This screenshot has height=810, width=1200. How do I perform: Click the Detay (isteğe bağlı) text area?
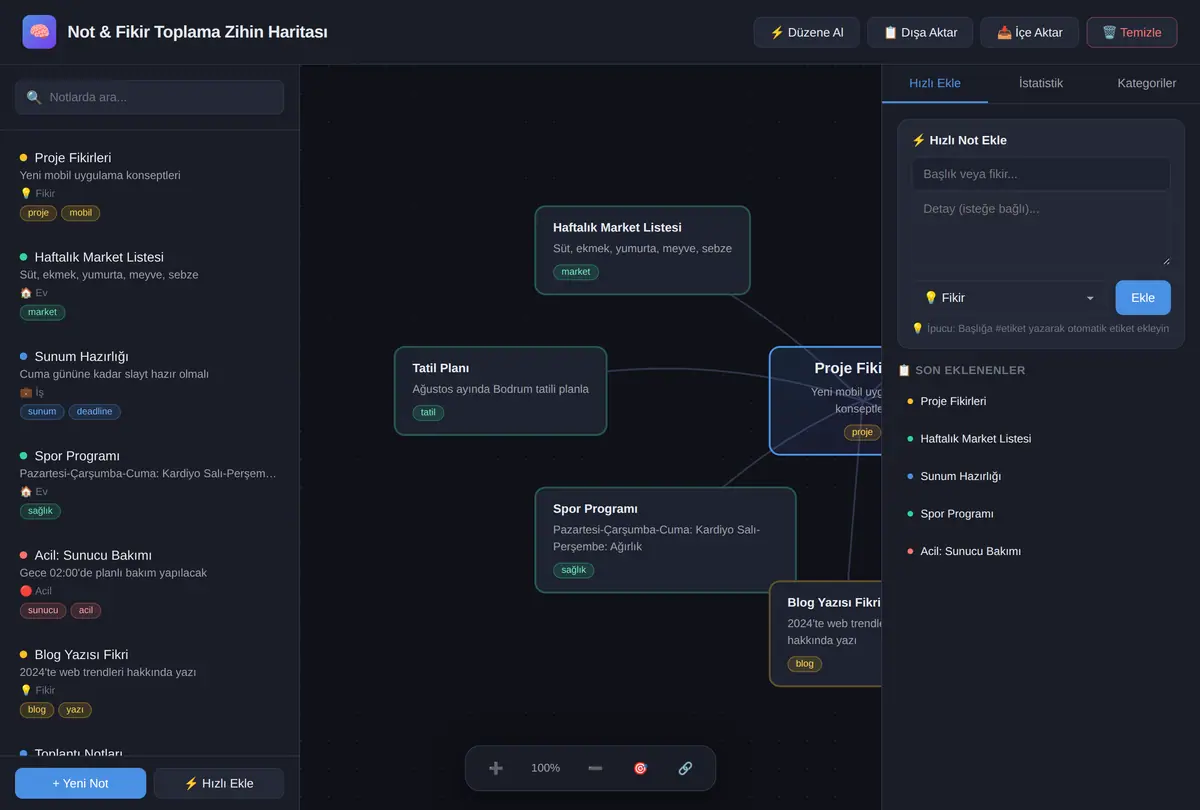click(1041, 231)
